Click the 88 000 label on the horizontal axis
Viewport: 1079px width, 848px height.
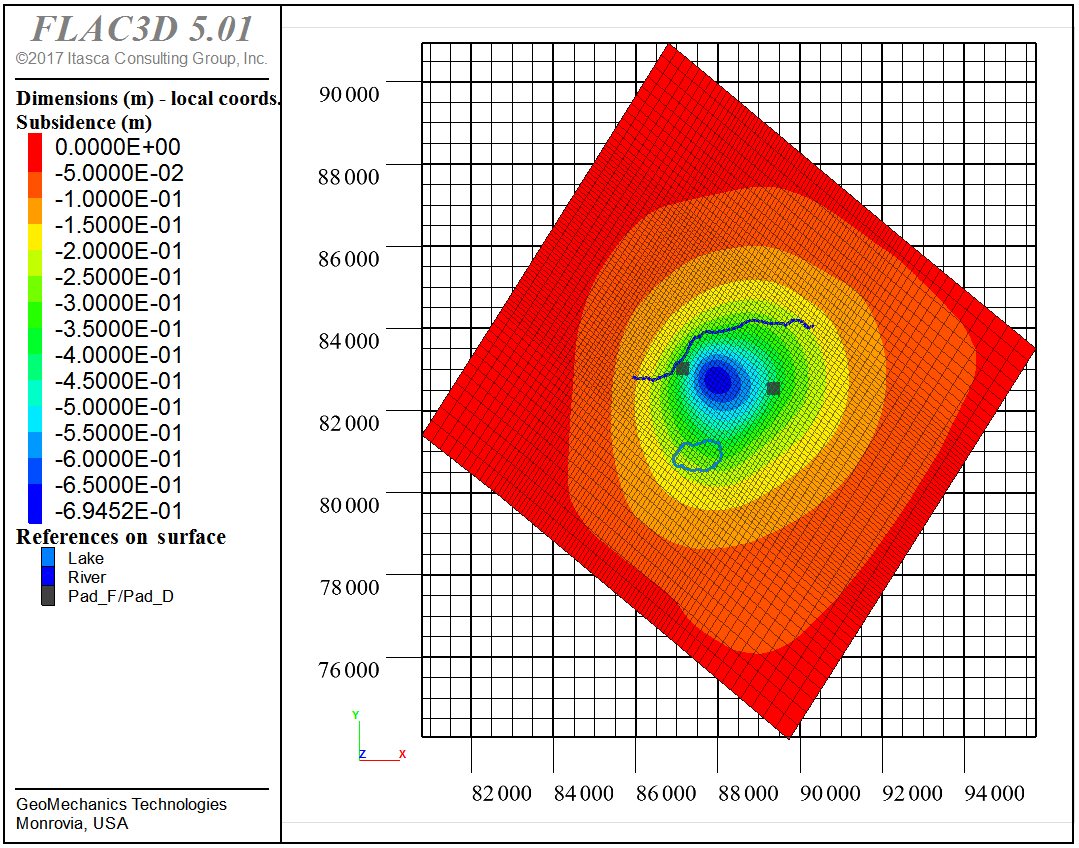pos(748,794)
